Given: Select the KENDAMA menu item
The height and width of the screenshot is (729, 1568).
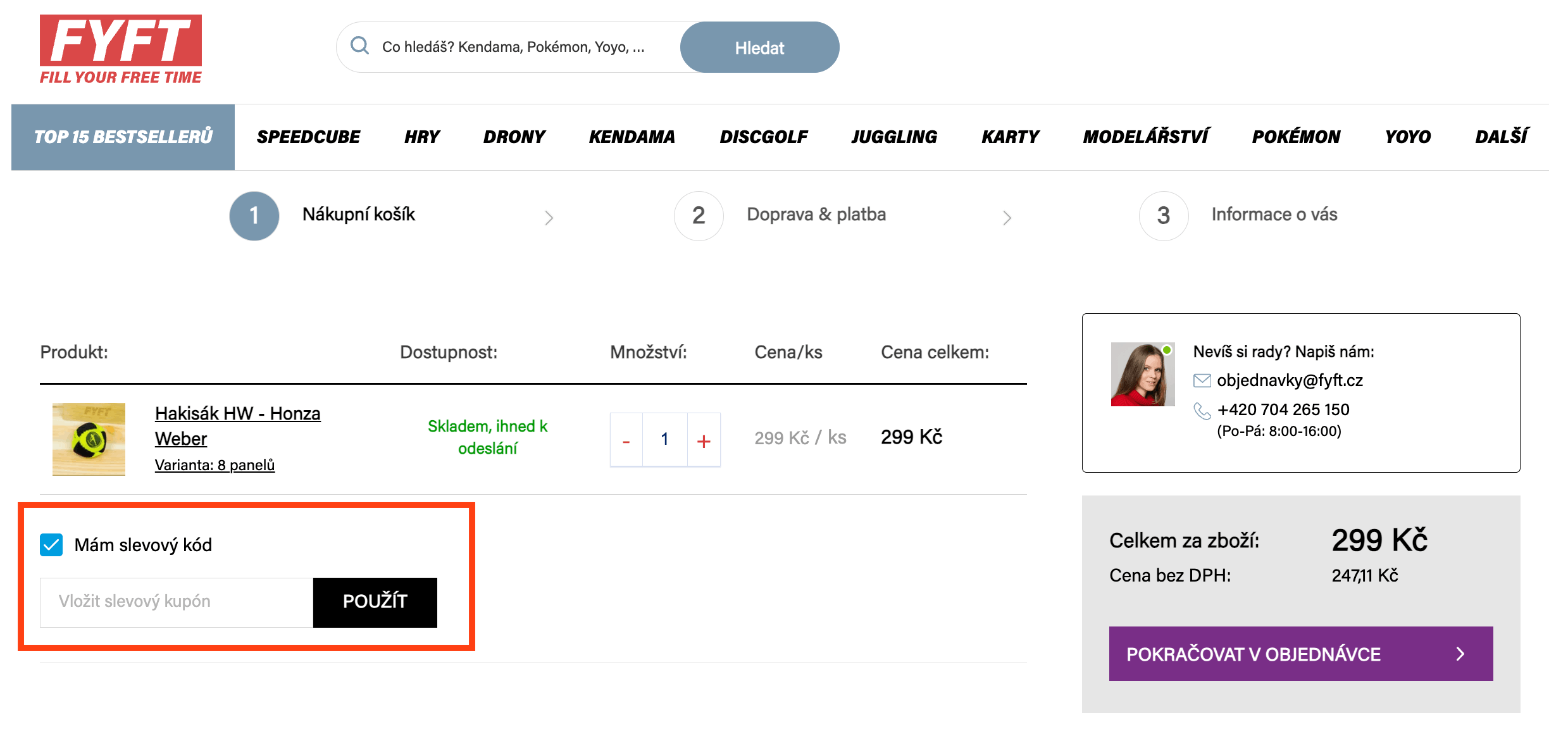Looking at the screenshot, I should click(632, 137).
